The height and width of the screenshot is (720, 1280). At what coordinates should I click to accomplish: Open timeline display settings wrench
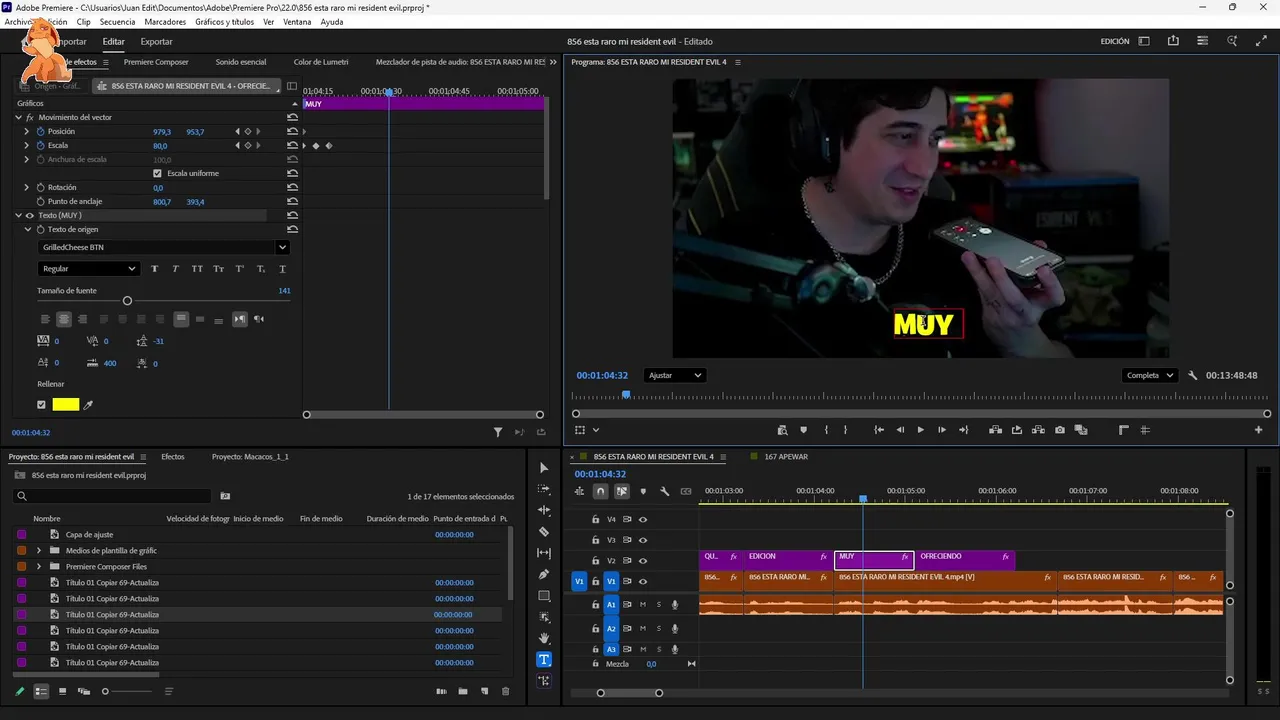(x=664, y=491)
